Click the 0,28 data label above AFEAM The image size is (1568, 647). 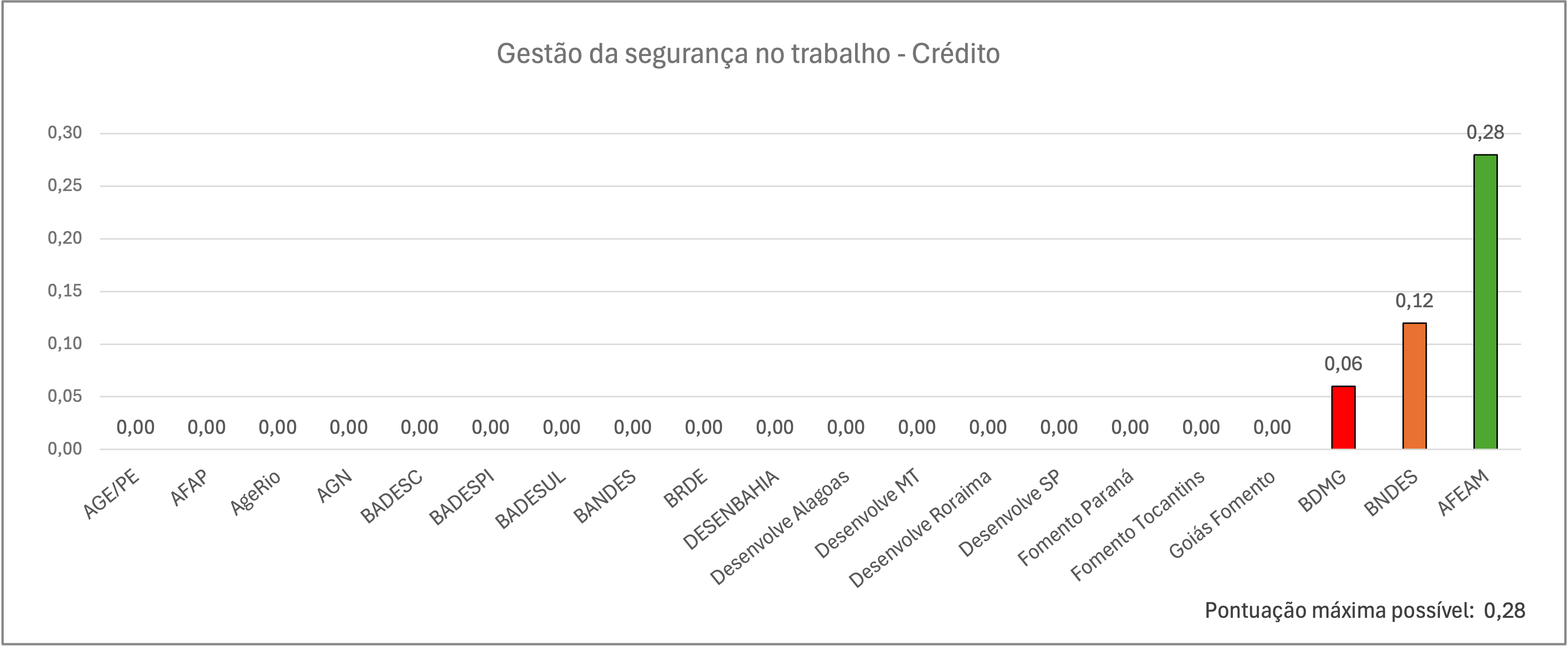[1485, 133]
